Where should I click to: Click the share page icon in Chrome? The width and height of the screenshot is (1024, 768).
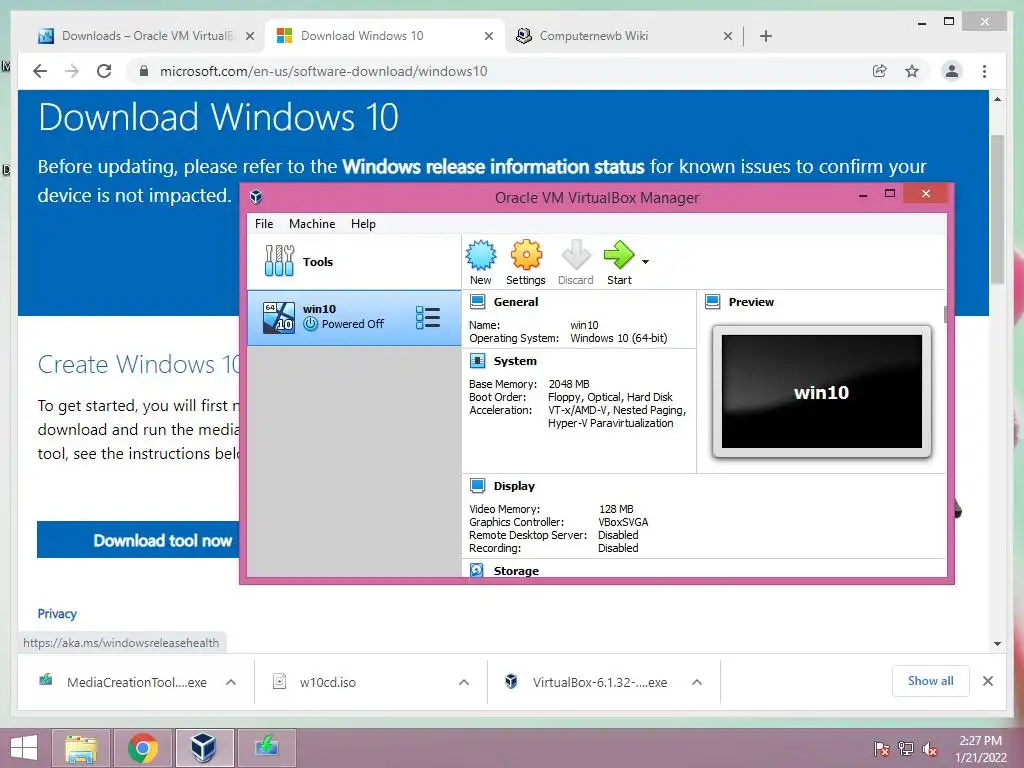[x=880, y=71]
